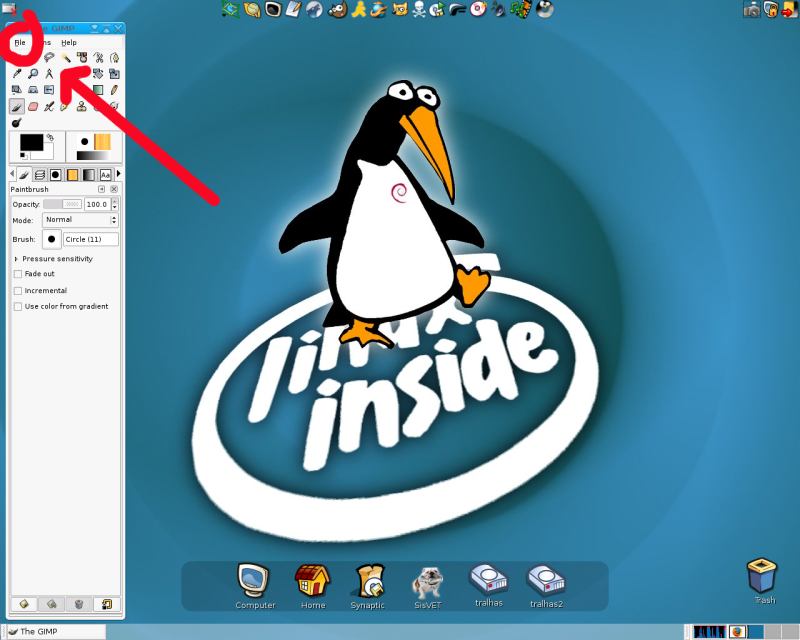
Task: Click the Opacity value stepper arrows
Action: pos(114,204)
